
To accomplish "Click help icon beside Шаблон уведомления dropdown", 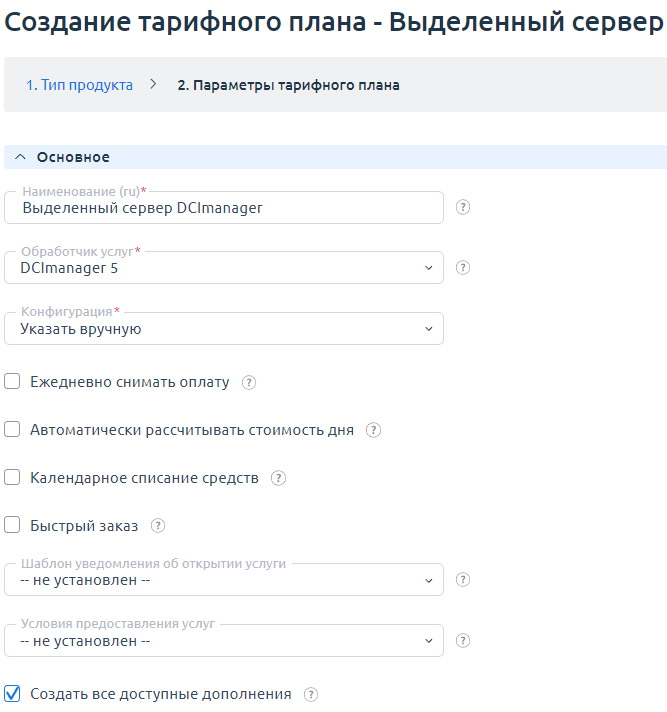I will 463,580.
